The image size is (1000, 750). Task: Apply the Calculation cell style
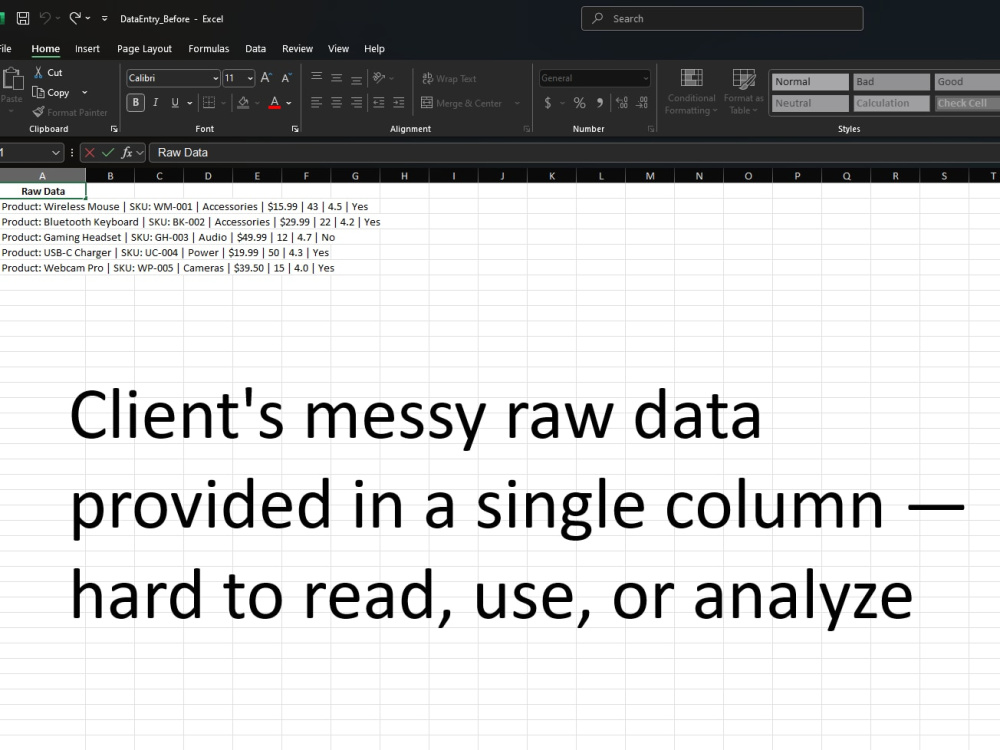coord(892,103)
